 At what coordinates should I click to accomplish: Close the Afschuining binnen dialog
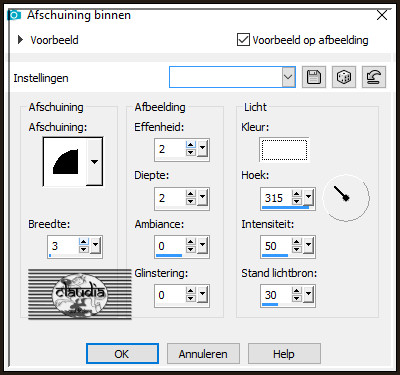point(382,15)
